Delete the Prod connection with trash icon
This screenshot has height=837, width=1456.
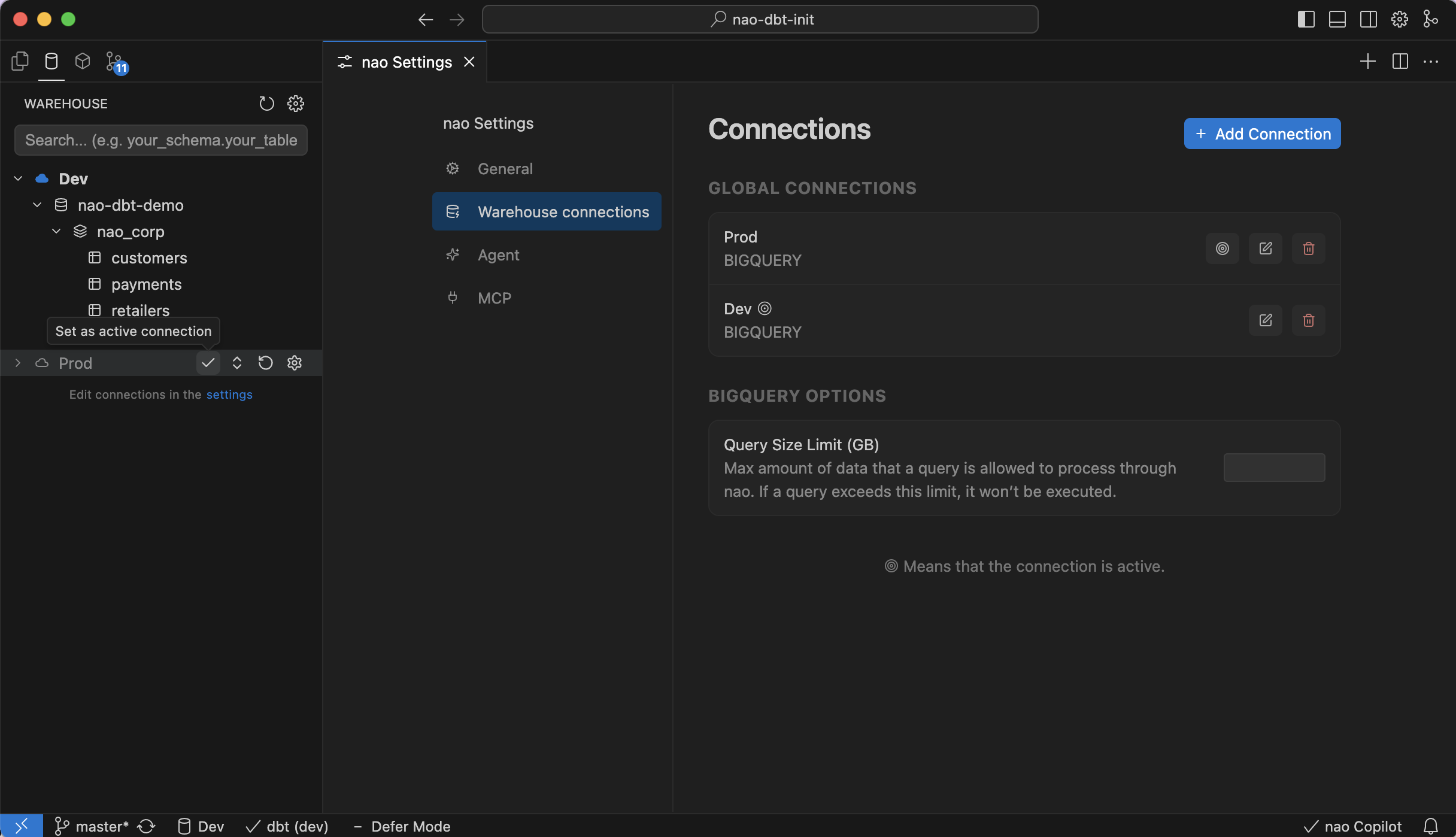click(1308, 248)
